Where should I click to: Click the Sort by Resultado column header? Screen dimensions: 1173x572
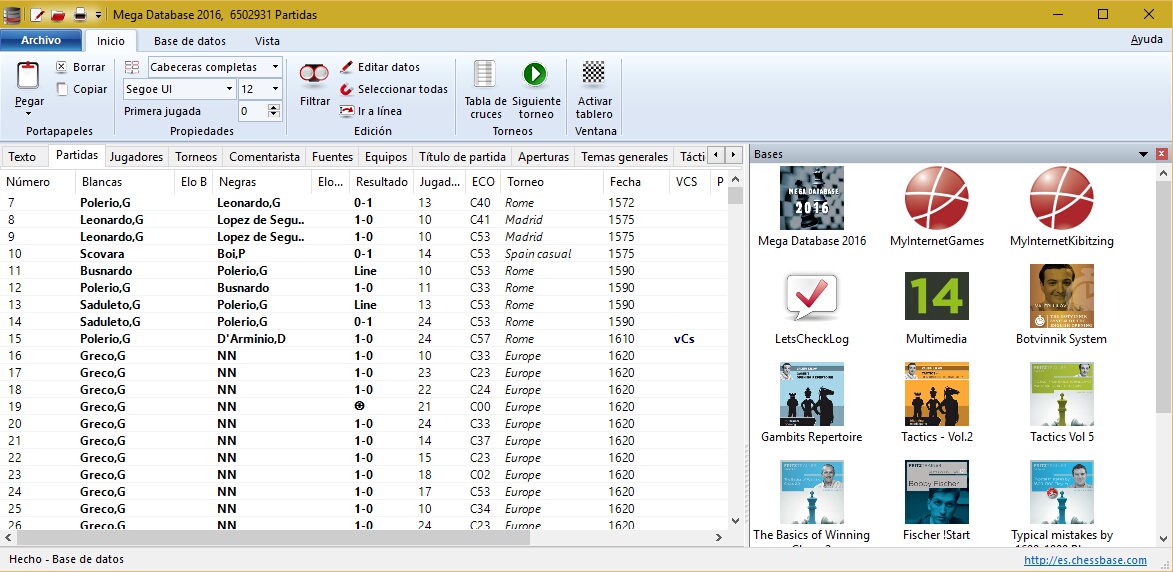382,182
